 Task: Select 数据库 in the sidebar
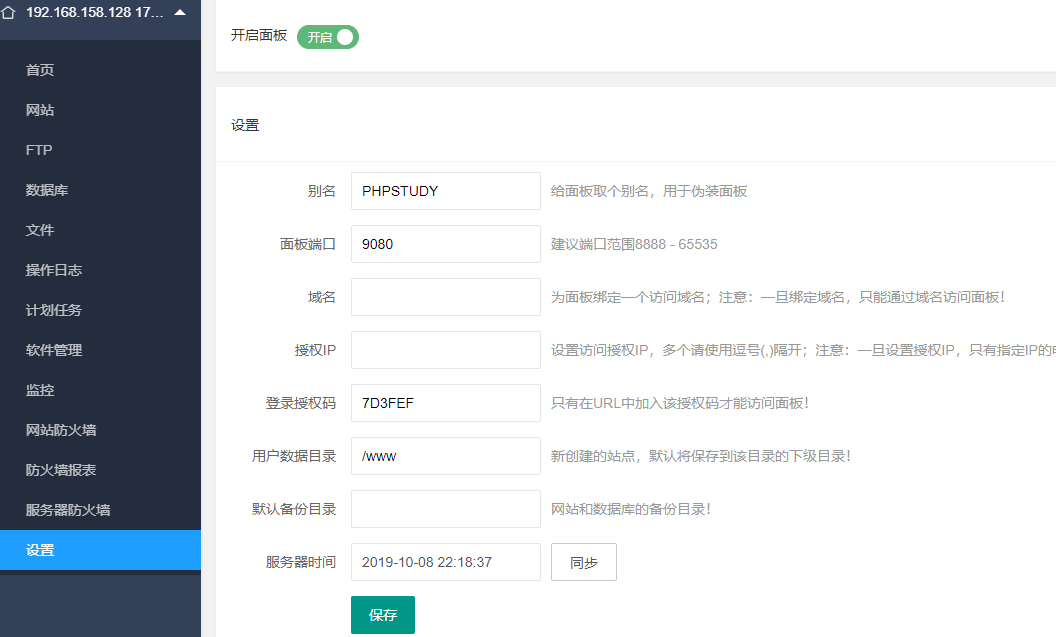[x=47, y=190]
